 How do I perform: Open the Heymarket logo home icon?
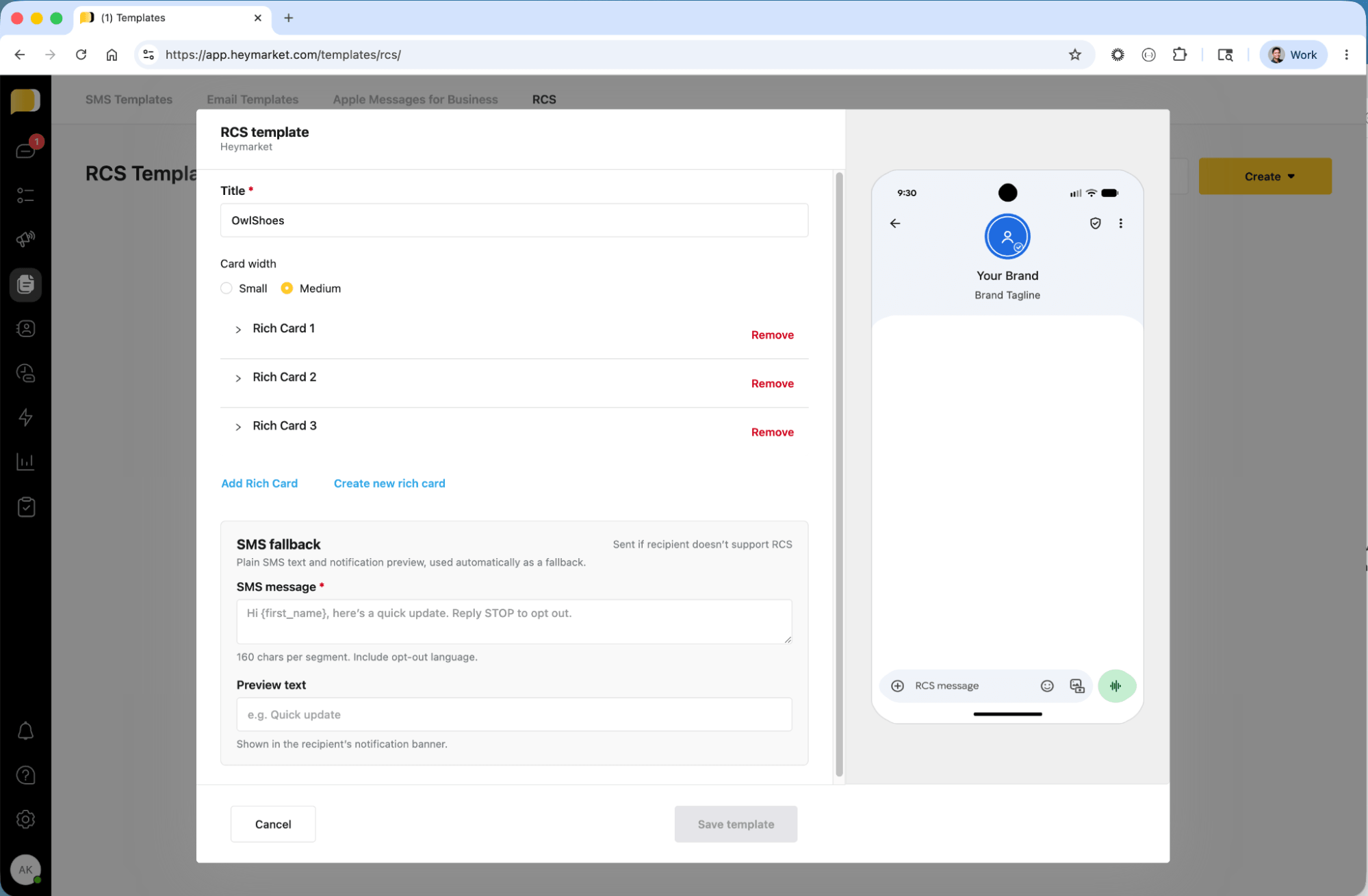coord(25,101)
